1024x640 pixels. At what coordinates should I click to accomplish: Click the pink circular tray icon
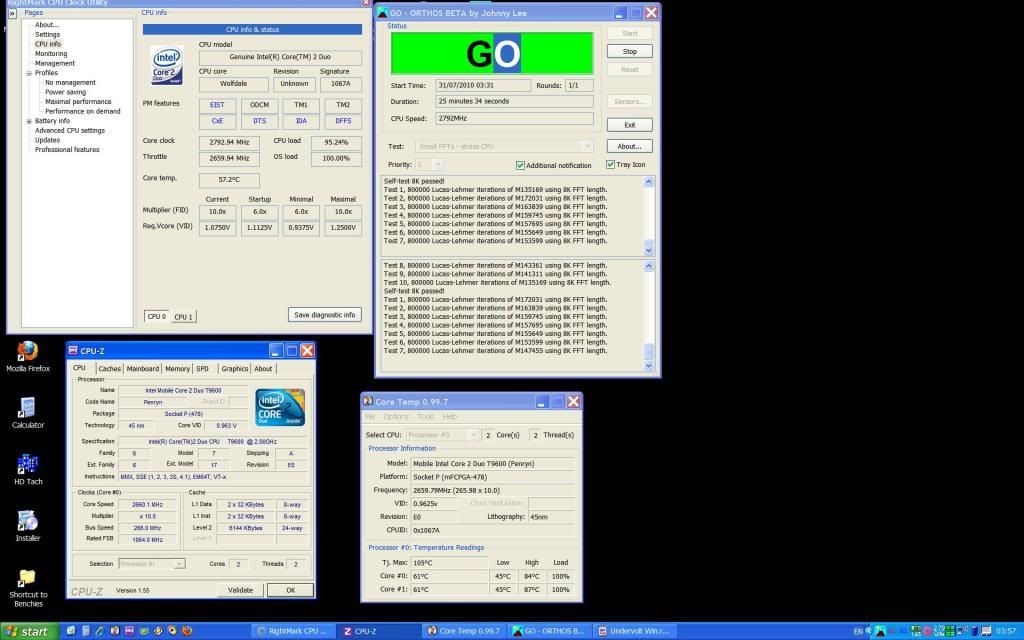click(927, 631)
